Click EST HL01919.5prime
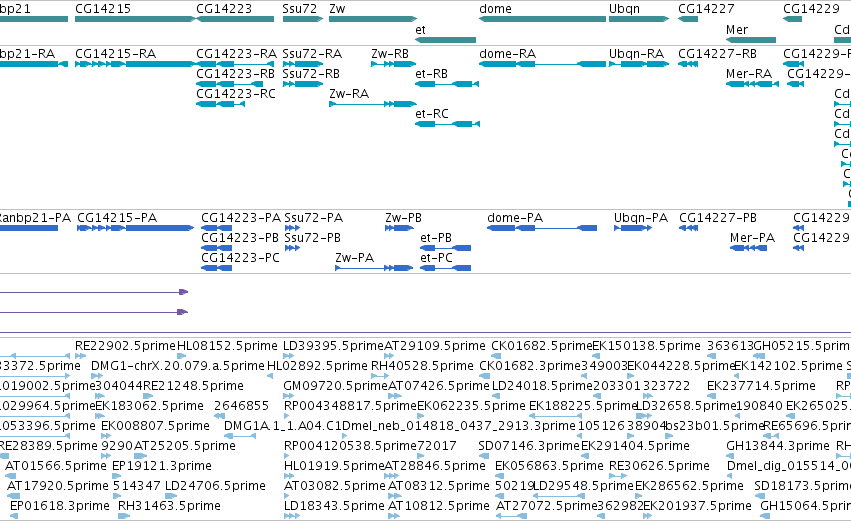The width and height of the screenshot is (851, 521). click(x=290, y=476)
